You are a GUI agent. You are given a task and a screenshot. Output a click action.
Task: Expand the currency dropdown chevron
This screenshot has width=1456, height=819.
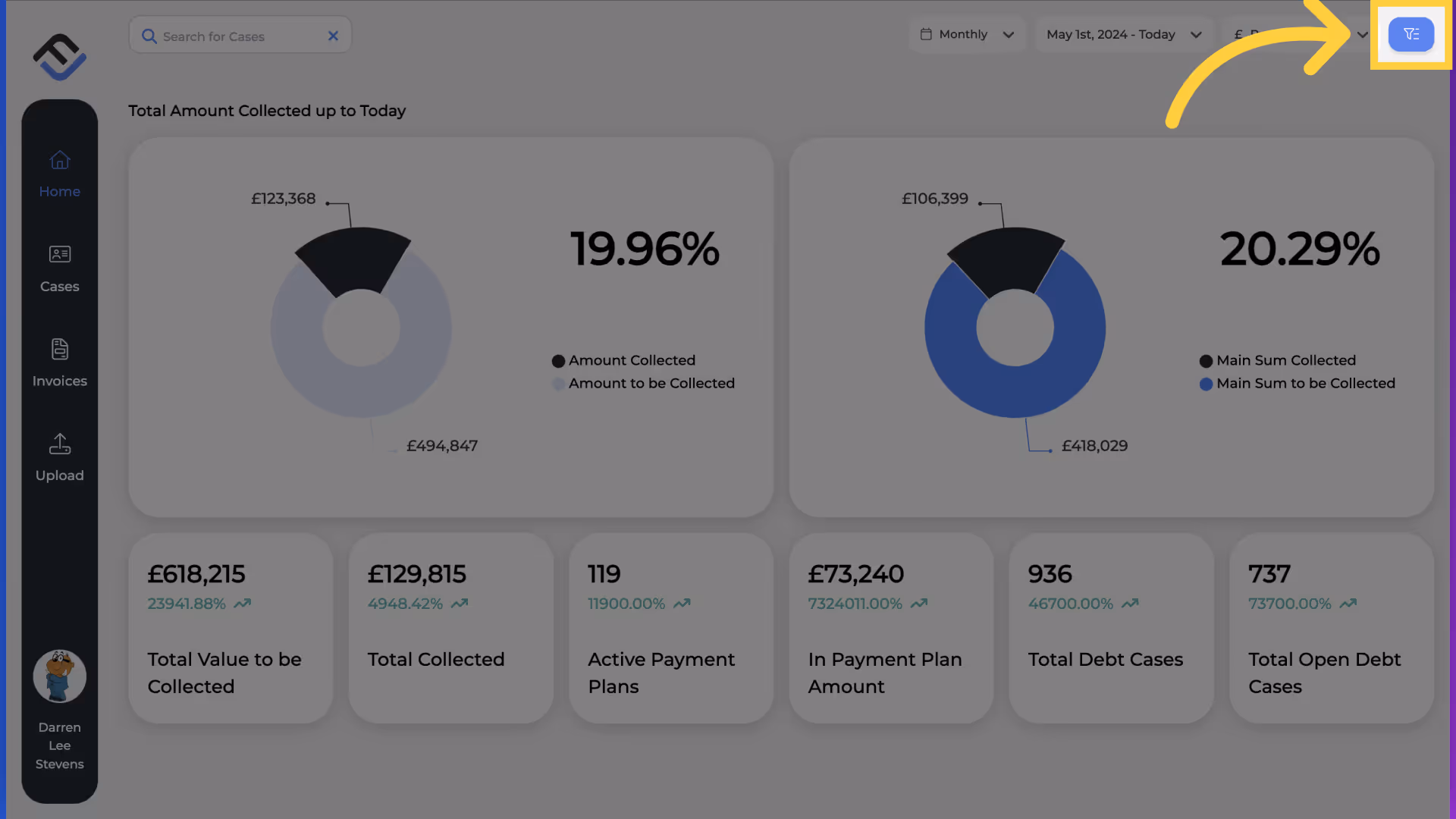click(x=1362, y=35)
